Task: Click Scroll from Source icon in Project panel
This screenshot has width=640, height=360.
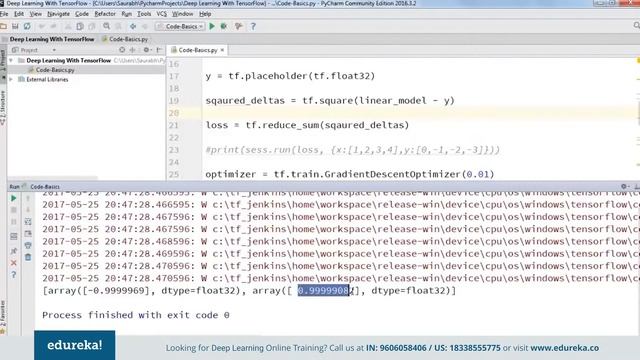Action: tap(122, 50)
